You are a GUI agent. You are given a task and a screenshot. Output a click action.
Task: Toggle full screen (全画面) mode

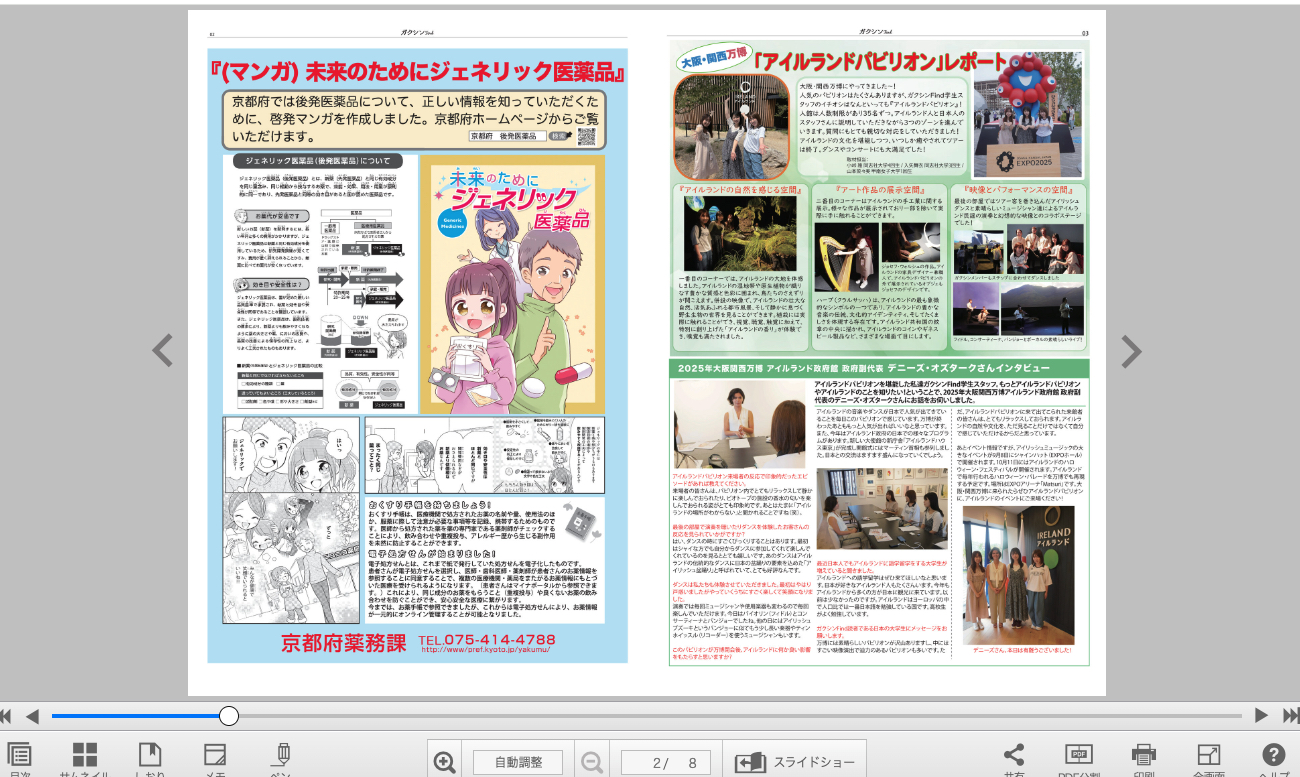1208,757
